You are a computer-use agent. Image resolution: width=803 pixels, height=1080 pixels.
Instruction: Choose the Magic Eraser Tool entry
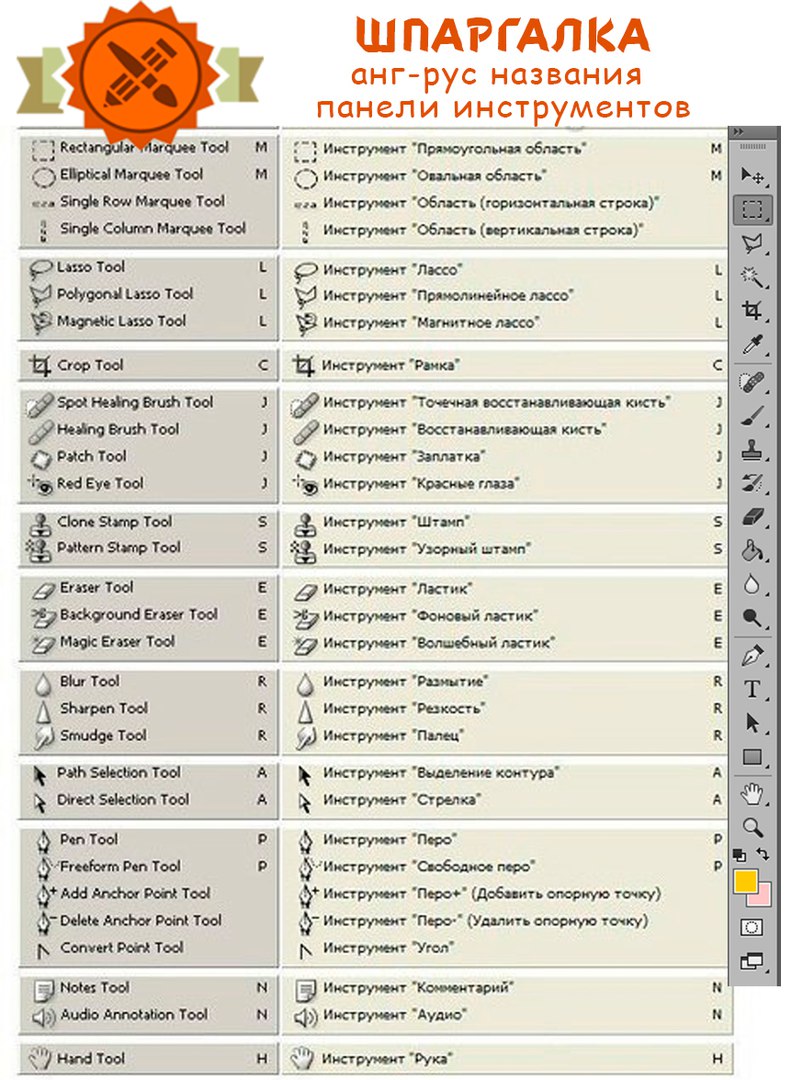point(149,642)
